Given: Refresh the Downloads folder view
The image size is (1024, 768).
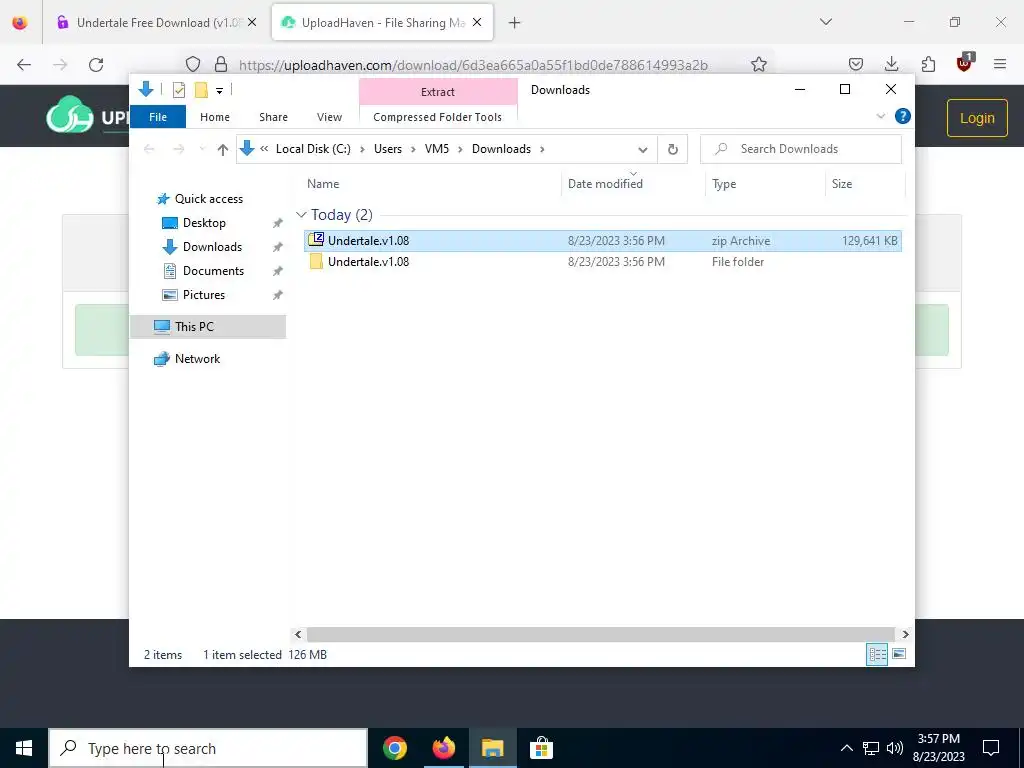Looking at the screenshot, I should (673, 150).
